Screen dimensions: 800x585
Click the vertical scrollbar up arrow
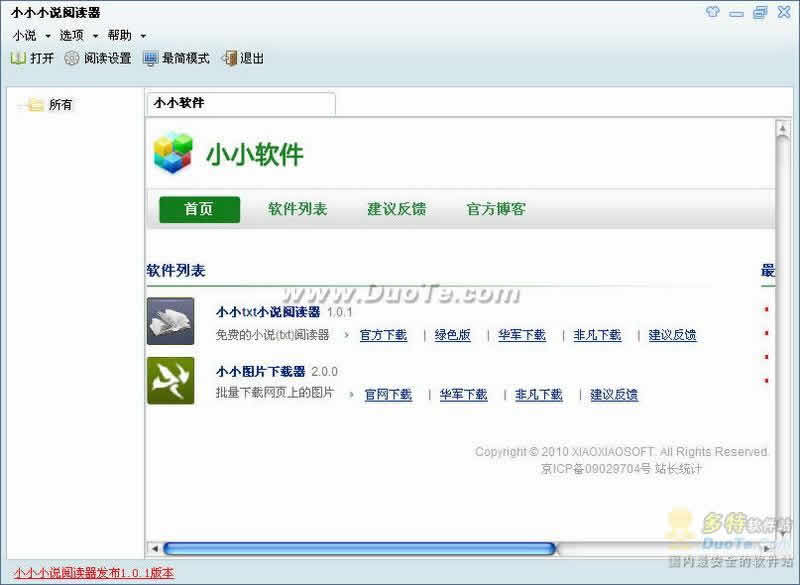pyautogui.click(x=782, y=128)
